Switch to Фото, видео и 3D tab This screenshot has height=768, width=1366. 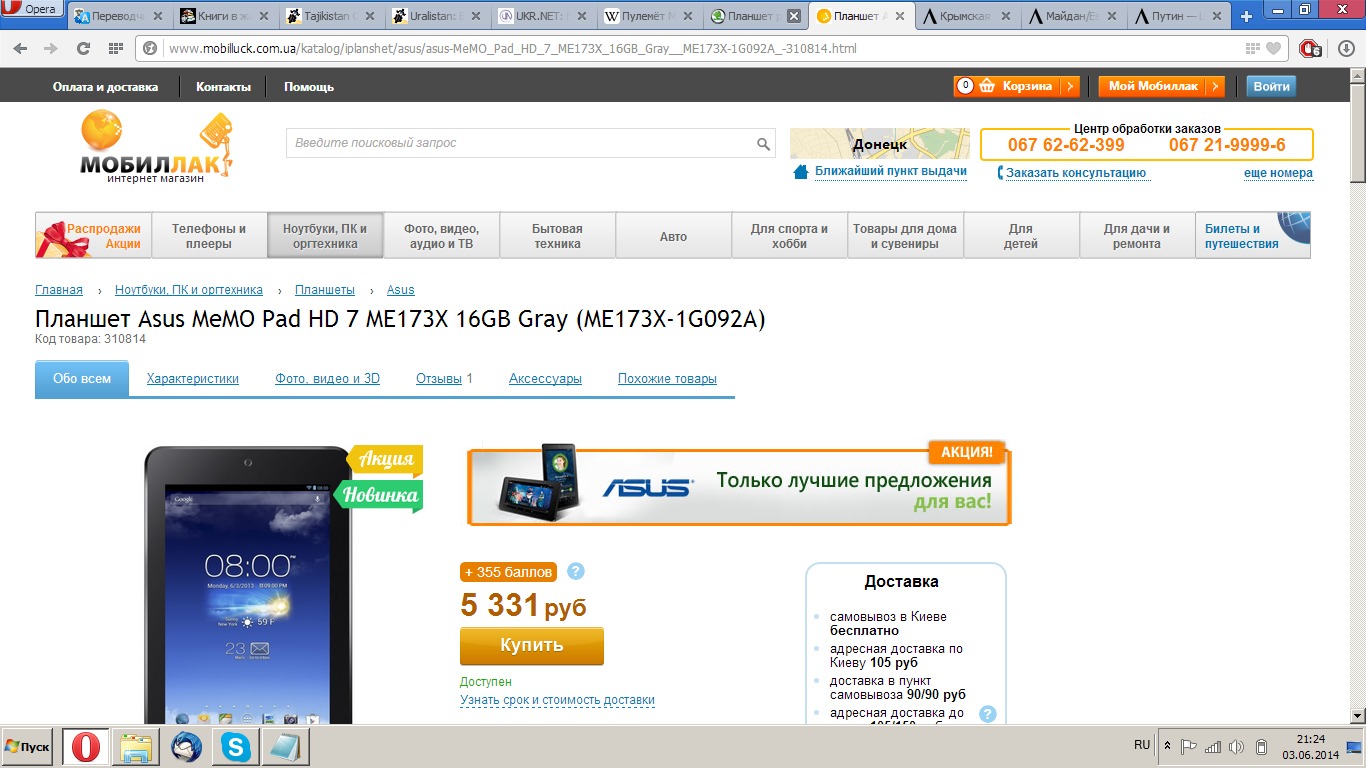[328, 379]
